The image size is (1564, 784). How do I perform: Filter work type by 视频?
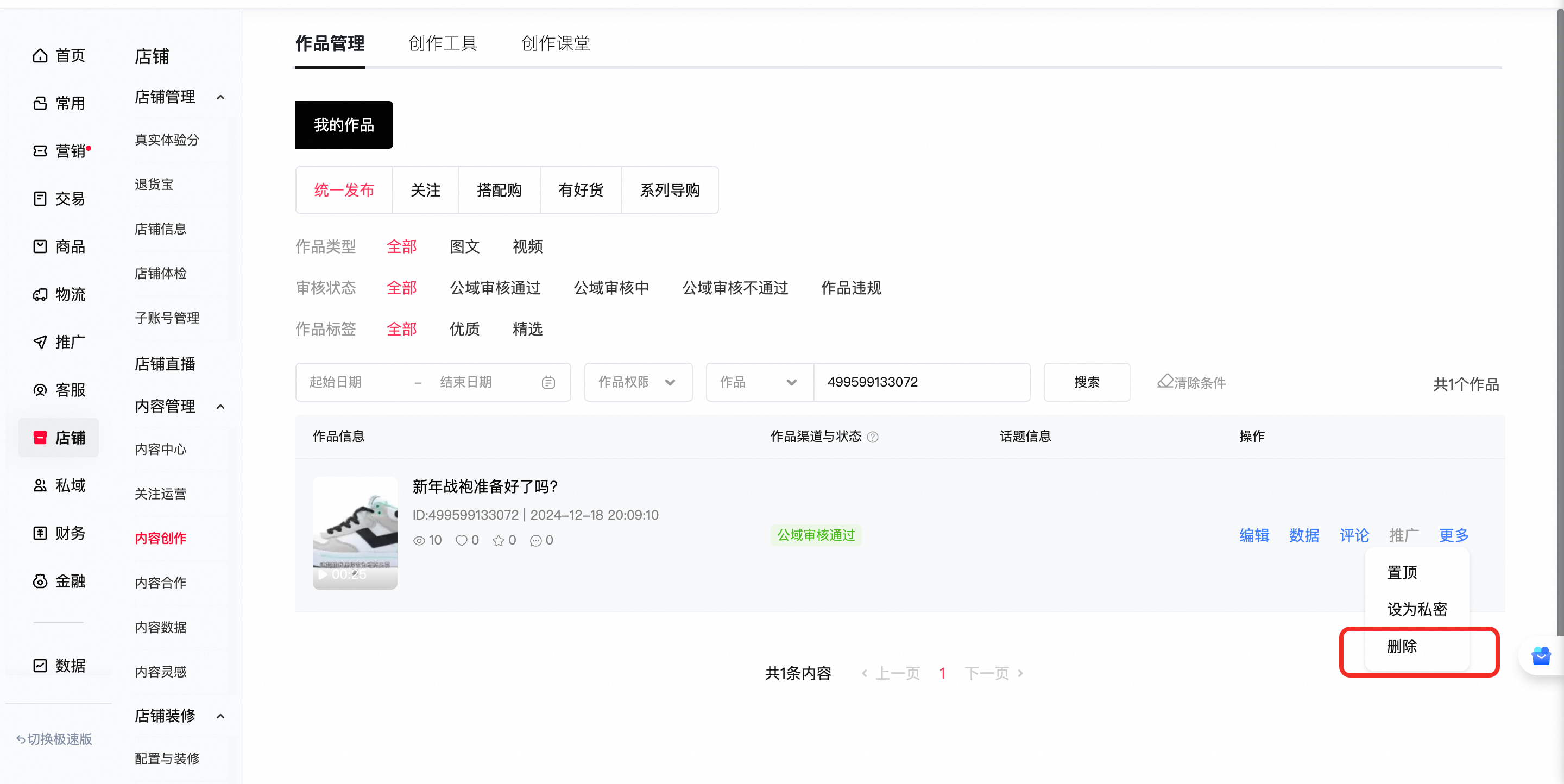tap(528, 246)
